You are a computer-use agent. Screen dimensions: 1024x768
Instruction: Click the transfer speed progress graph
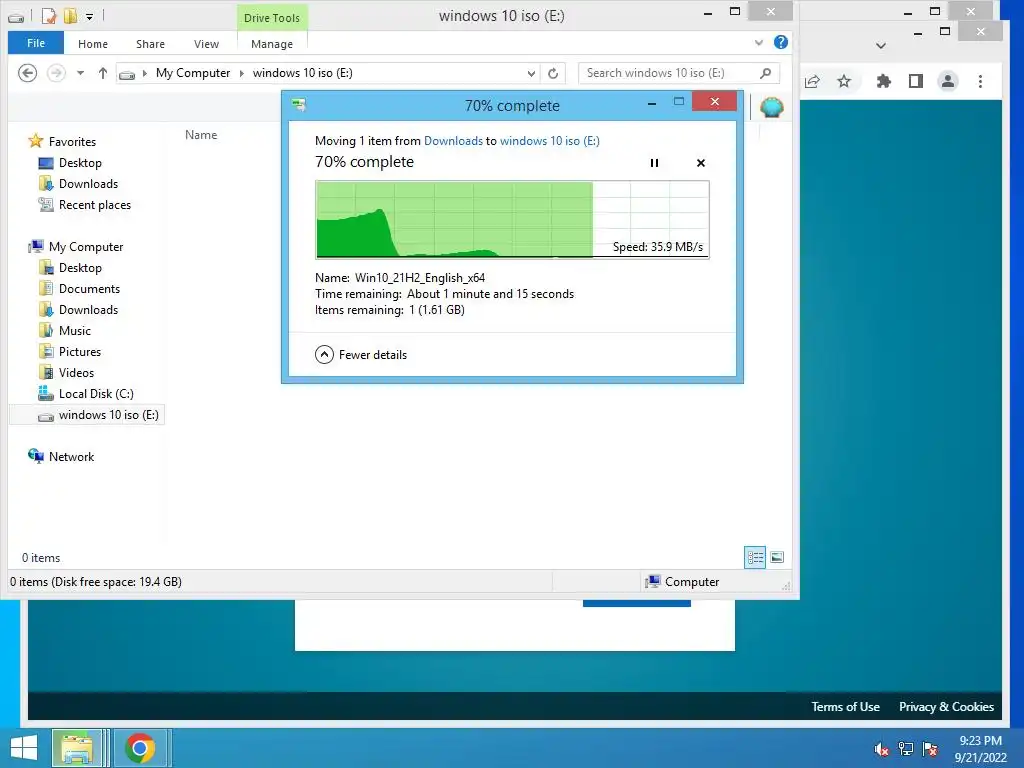(x=512, y=219)
